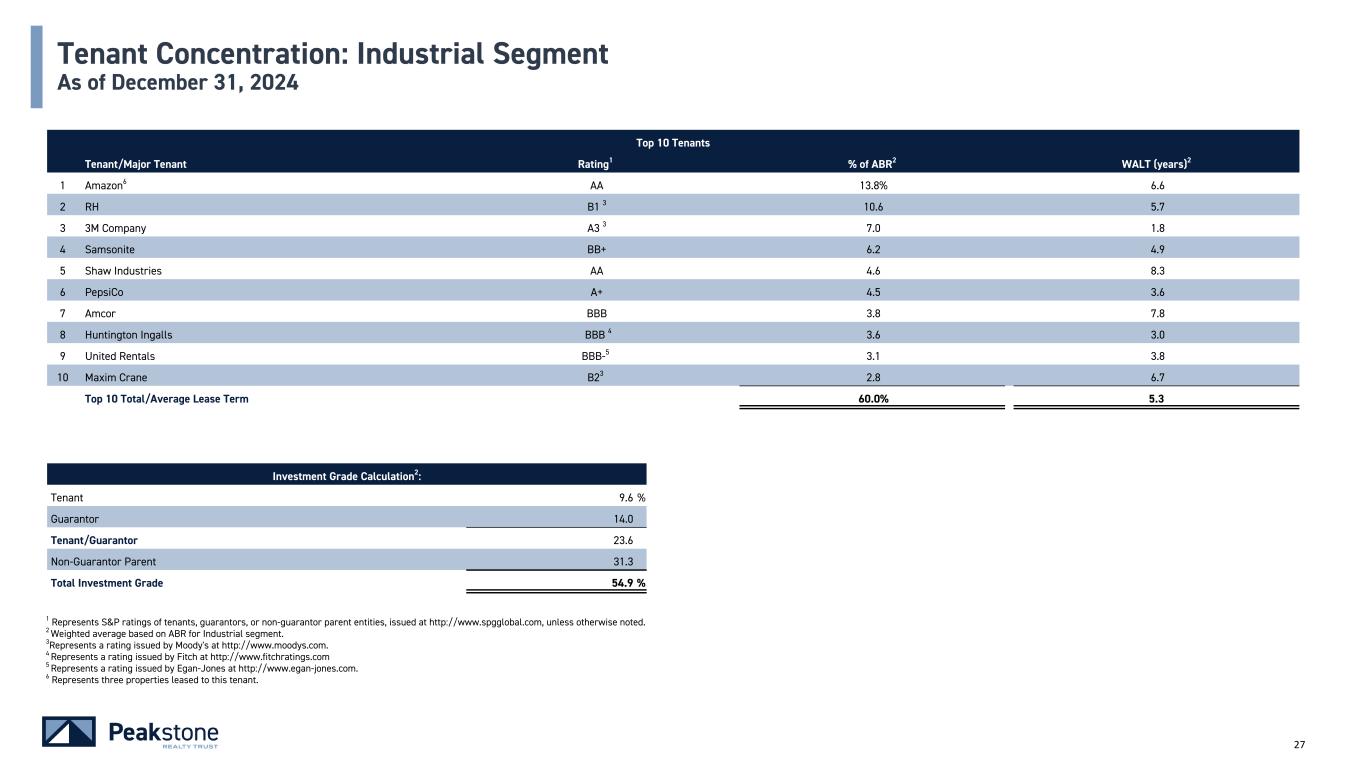Select the Rating column header

click(596, 163)
